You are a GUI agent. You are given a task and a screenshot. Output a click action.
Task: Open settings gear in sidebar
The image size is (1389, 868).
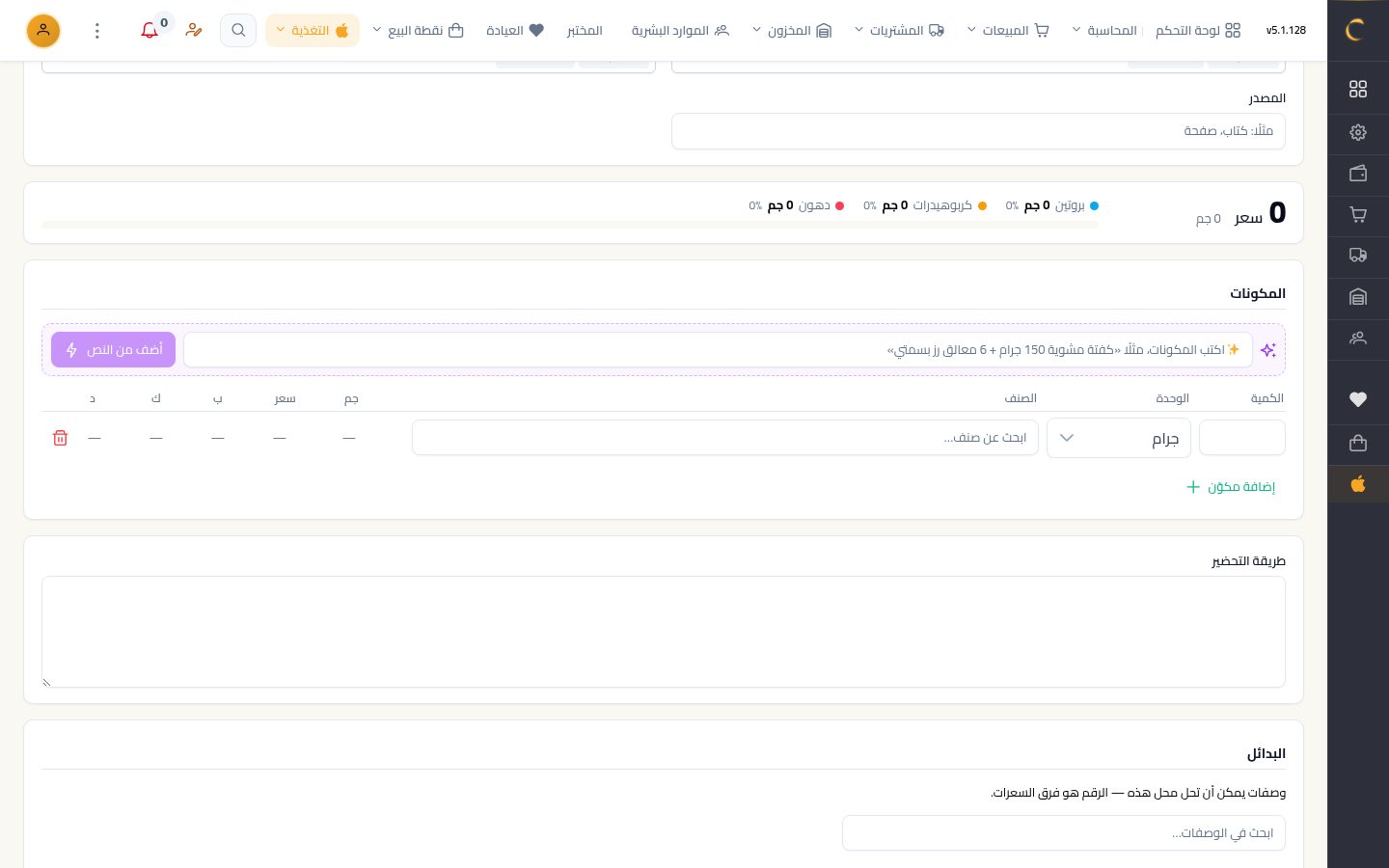[1358, 132]
